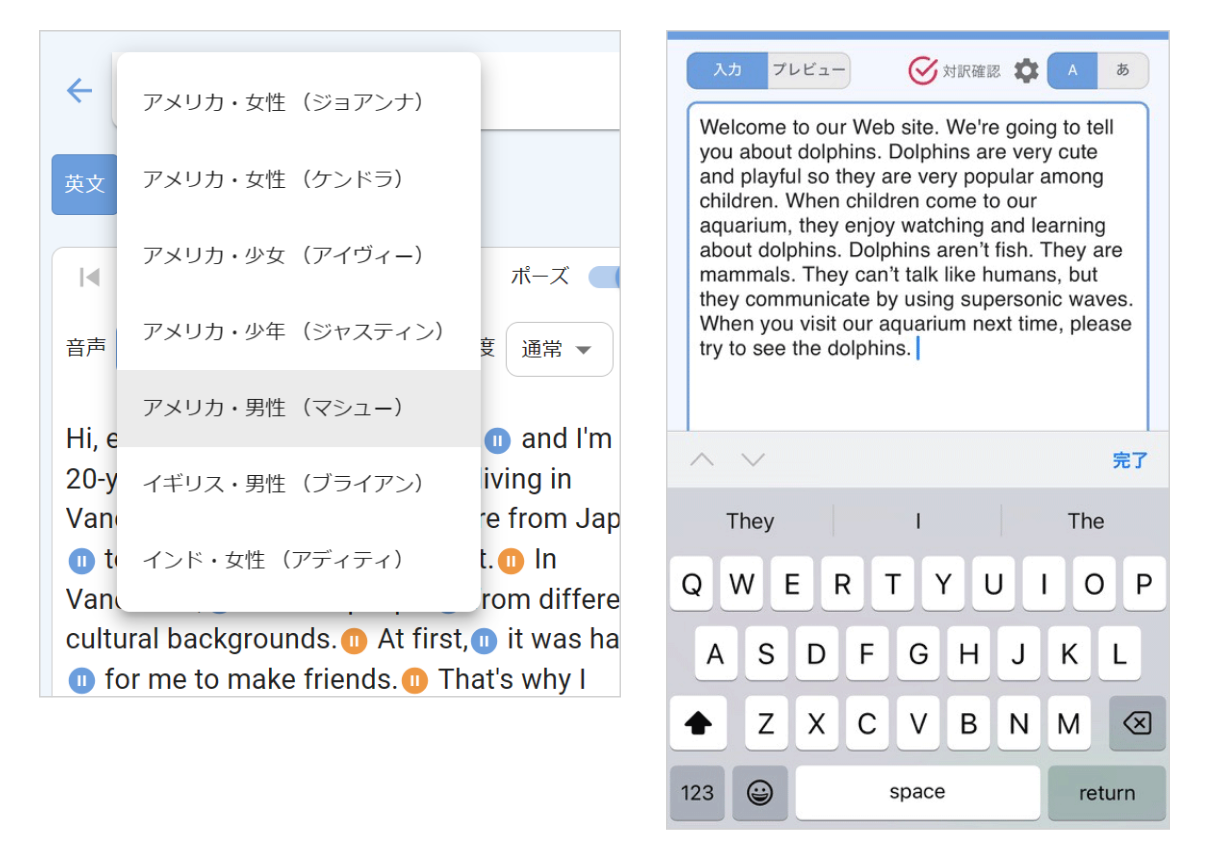Switch to the 入力 tab
The image size is (1208, 860).
pyautogui.click(x=727, y=71)
